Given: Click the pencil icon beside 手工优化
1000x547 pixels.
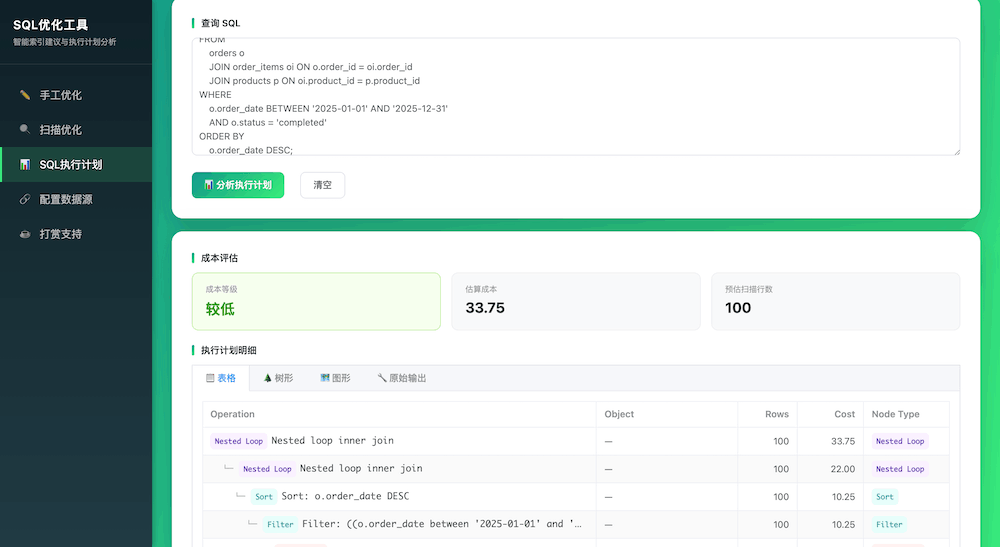Looking at the screenshot, I should (25, 95).
